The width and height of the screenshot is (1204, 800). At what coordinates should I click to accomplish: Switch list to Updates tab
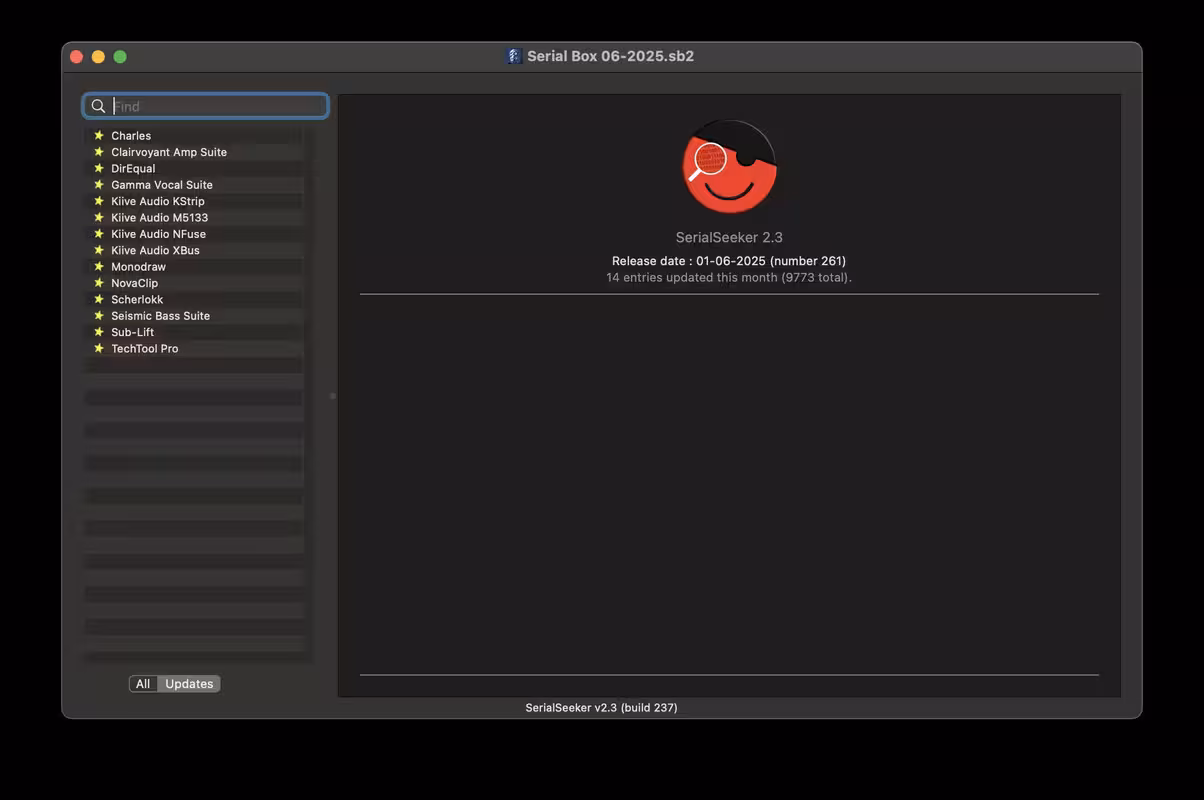(189, 684)
